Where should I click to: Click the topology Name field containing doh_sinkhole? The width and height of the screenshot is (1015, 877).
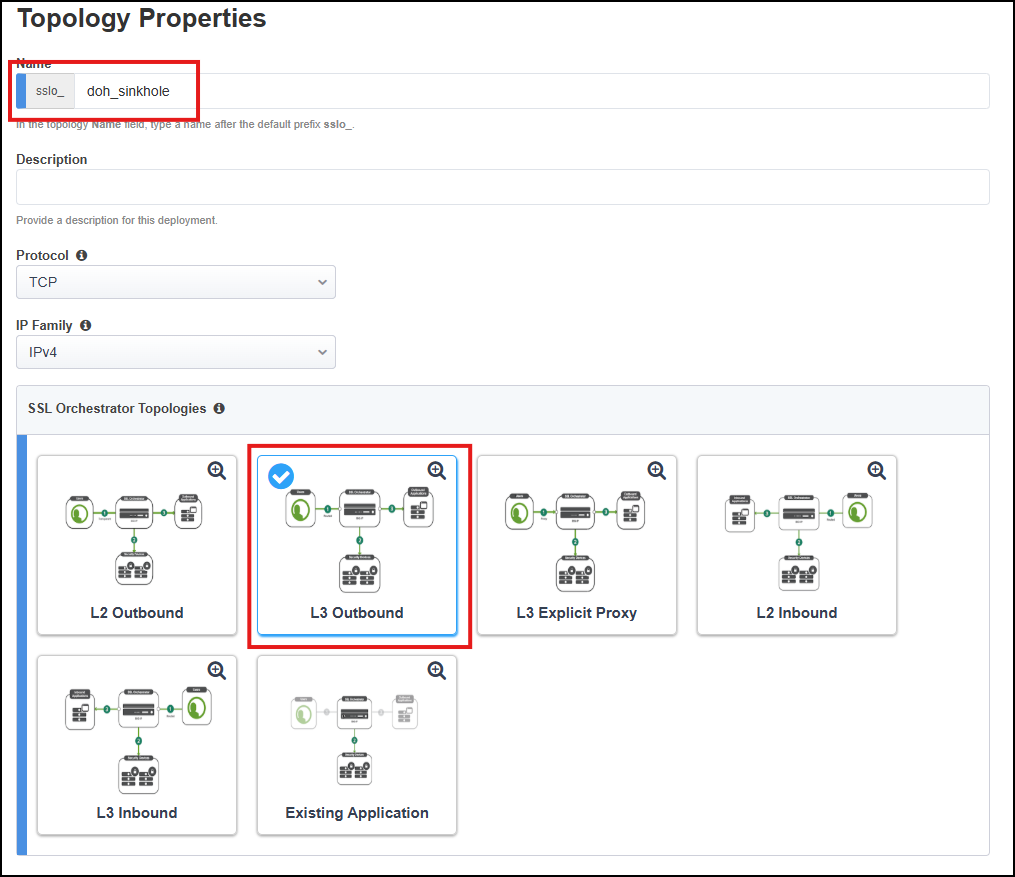point(531,91)
